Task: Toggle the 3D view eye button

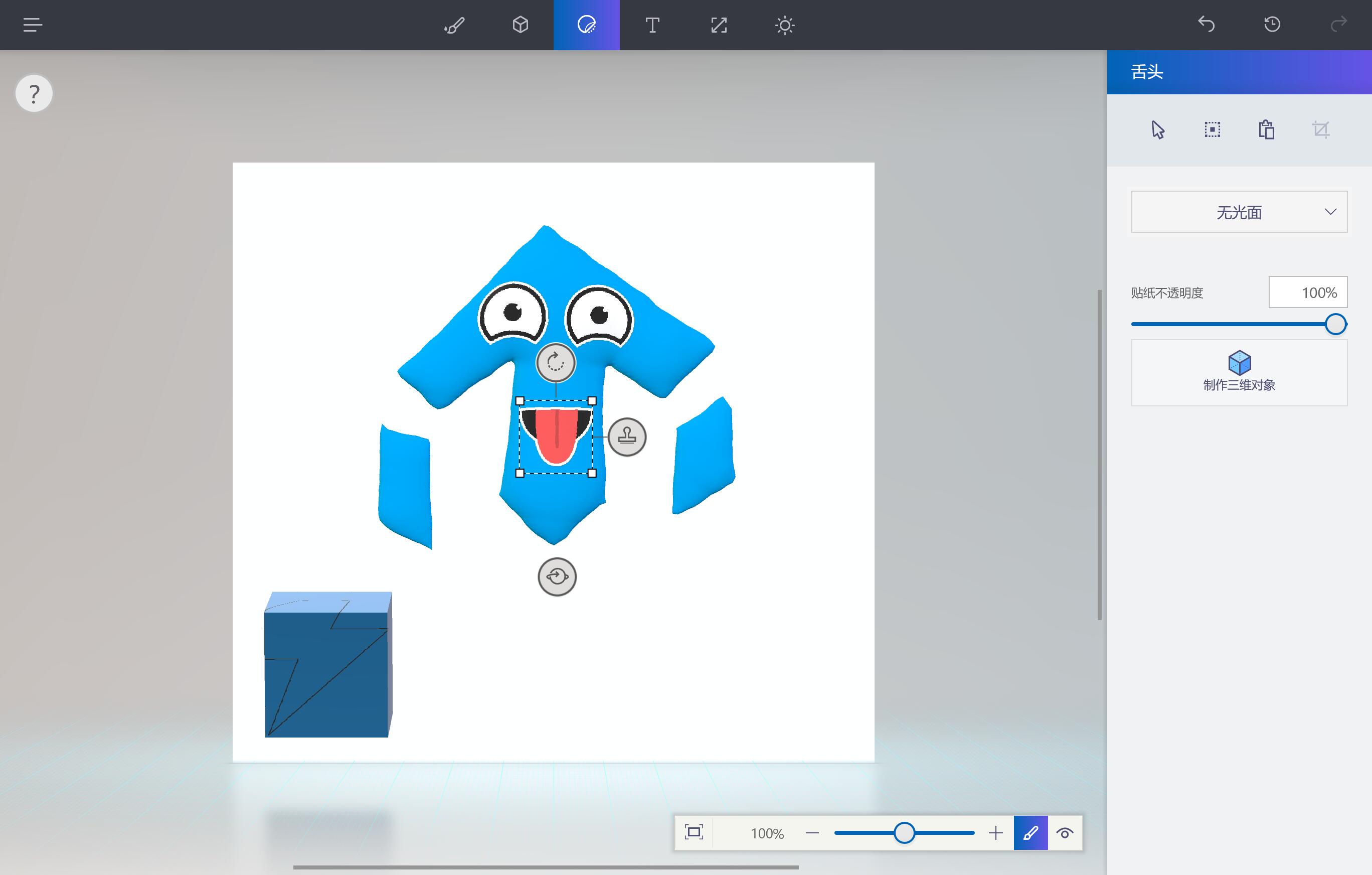Action: pos(1064,833)
